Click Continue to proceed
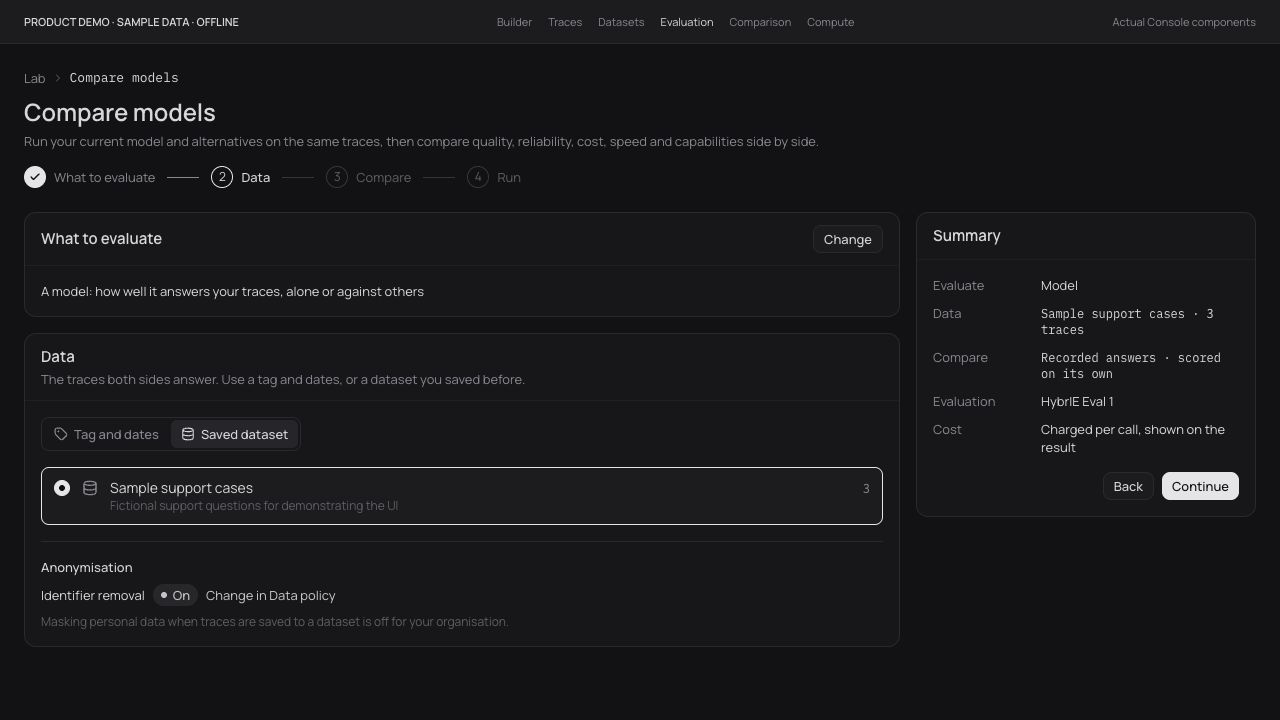Viewport: 1280px width, 720px height. [1200, 486]
